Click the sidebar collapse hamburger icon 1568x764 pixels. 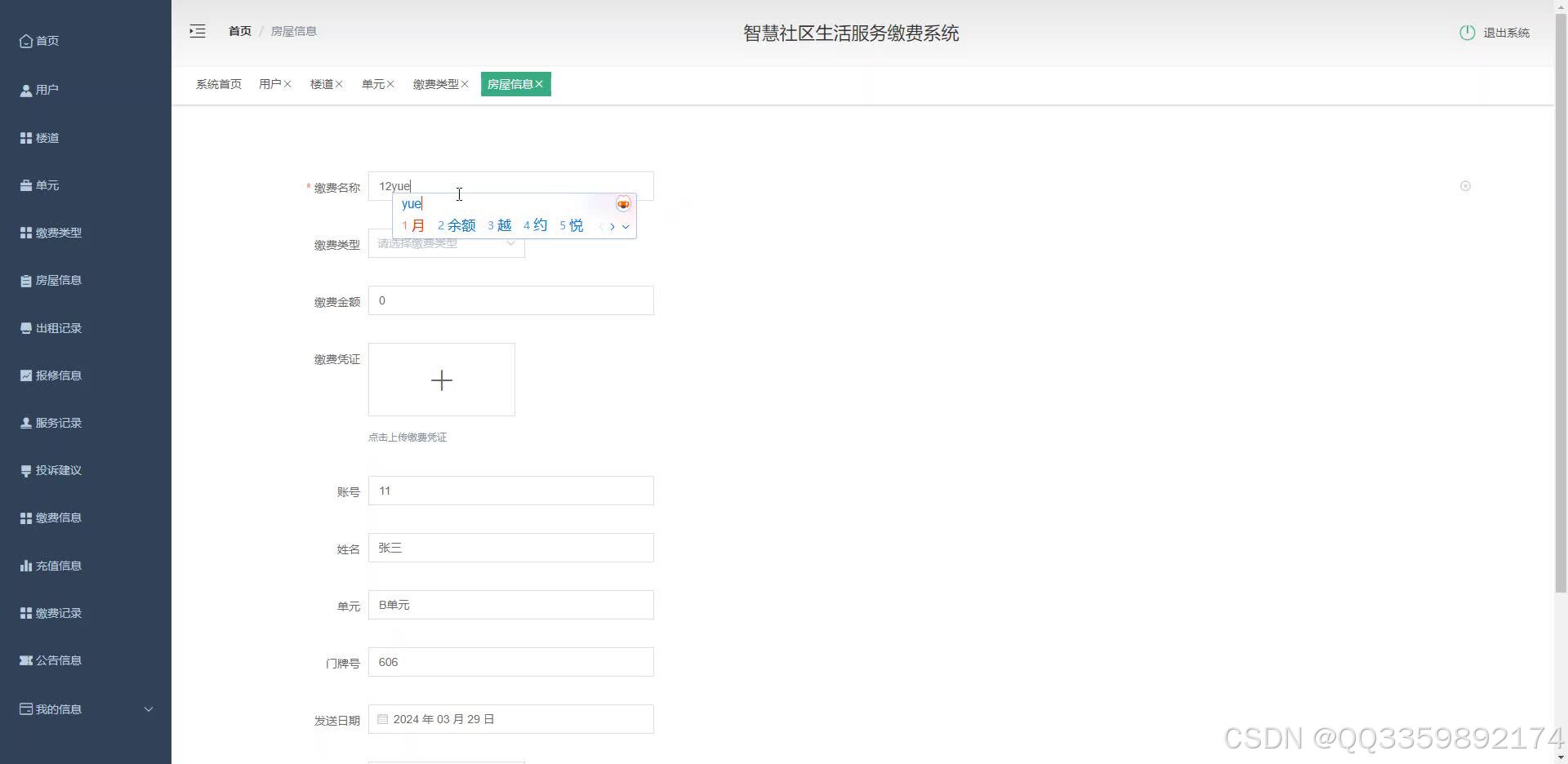[x=198, y=32]
